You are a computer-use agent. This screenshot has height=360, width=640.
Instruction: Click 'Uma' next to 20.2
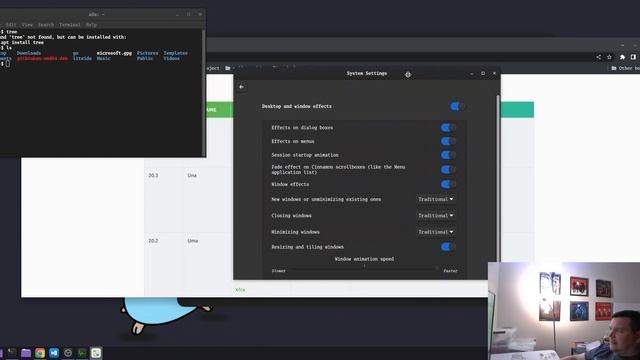[x=193, y=241]
